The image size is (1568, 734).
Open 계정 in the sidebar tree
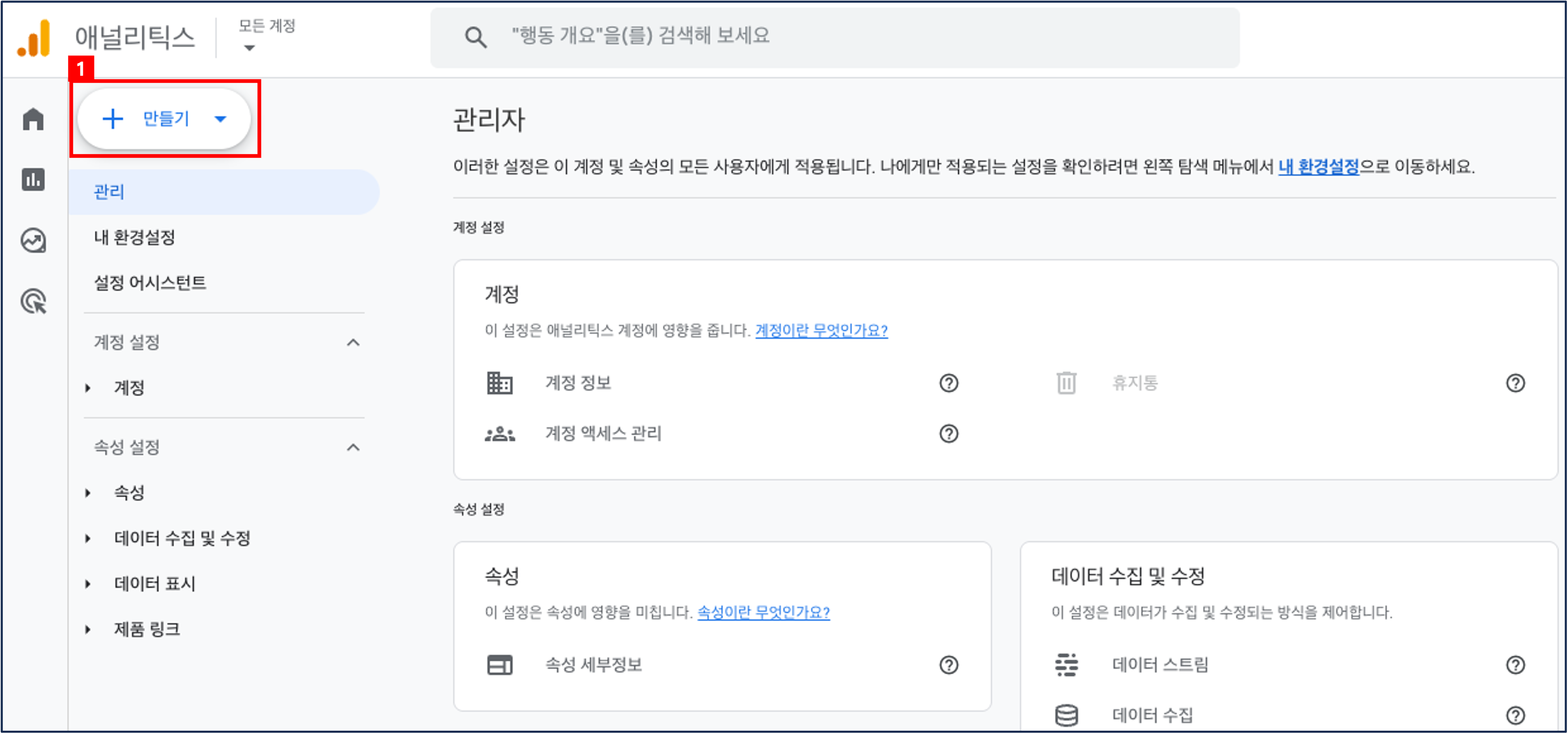(129, 388)
